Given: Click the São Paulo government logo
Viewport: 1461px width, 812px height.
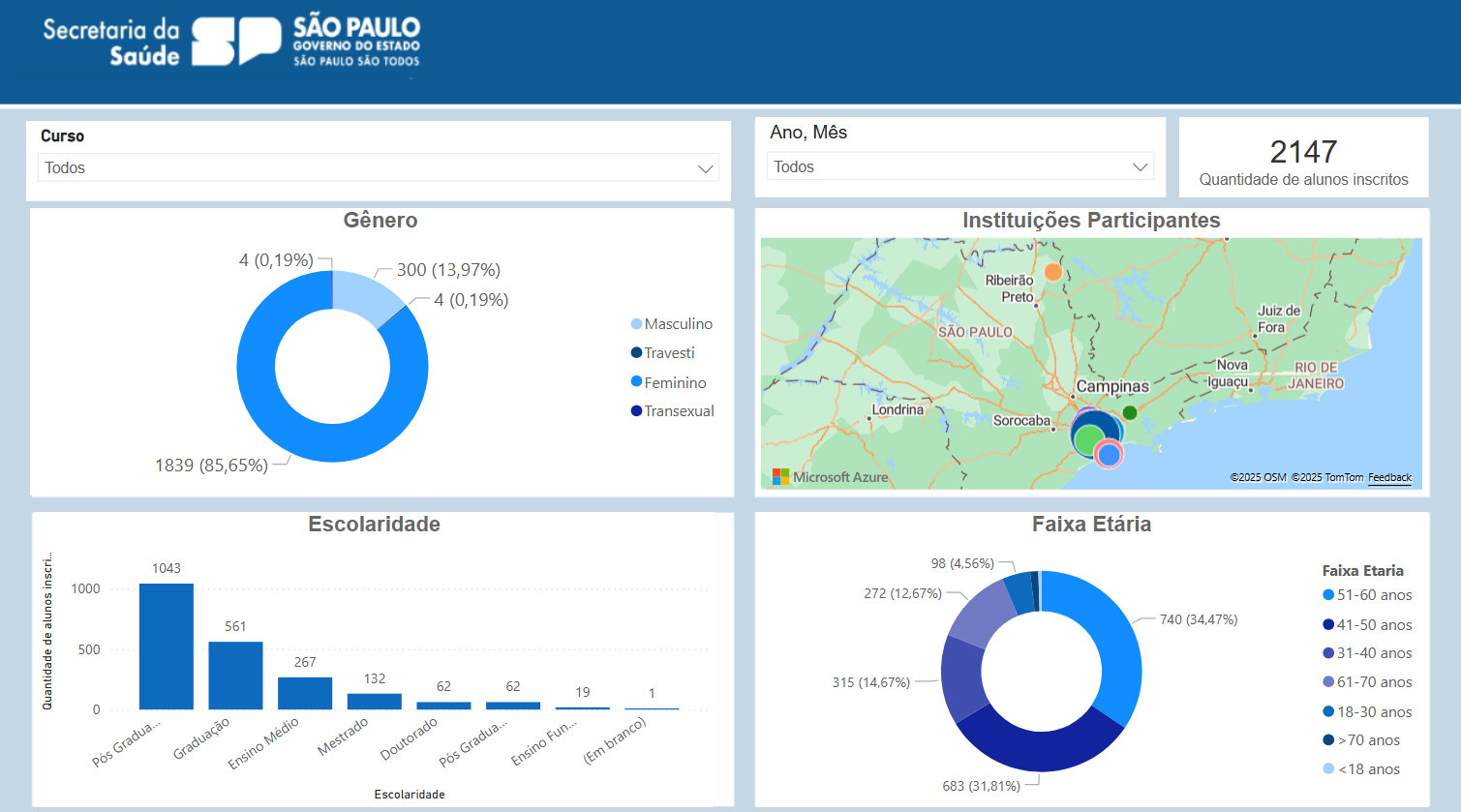Looking at the screenshot, I should click(x=305, y=42).
